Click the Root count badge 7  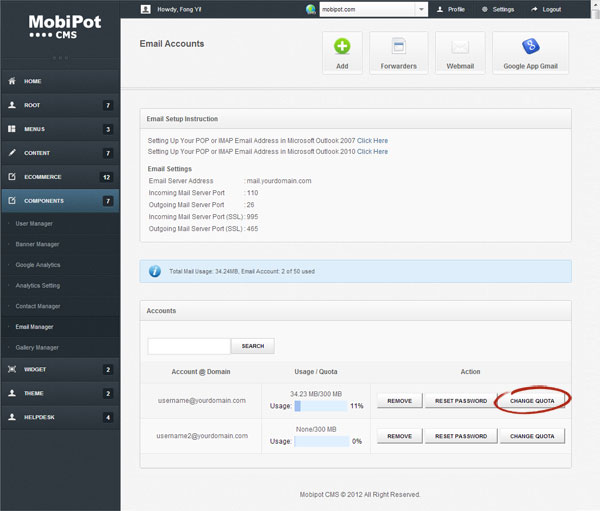[108, 105]
